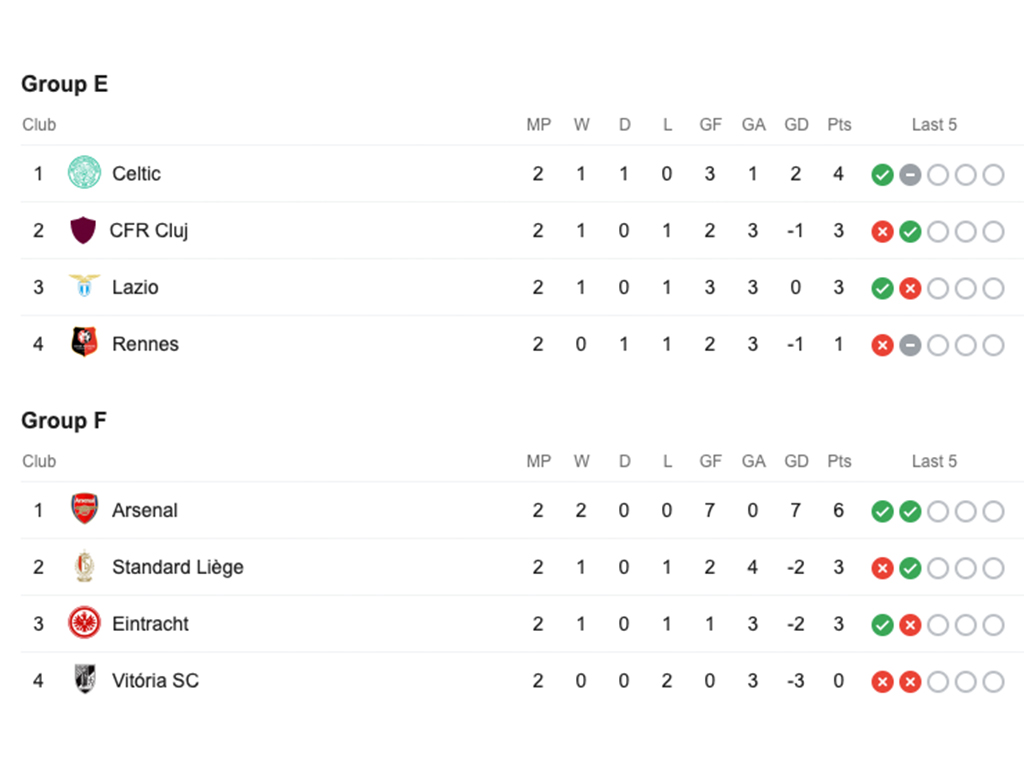Open the Eintracht team name link
This screenshot has height=768, width=1024.
click(150, 624)
